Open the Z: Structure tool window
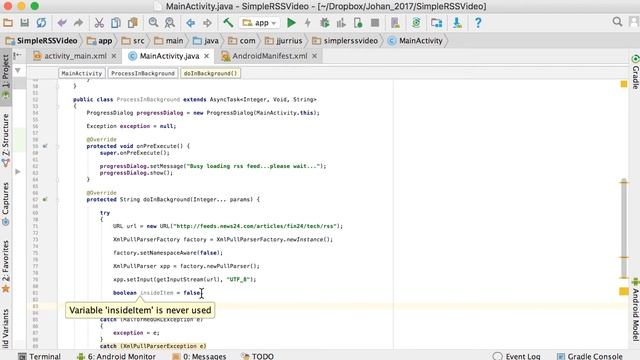 (6, 140)
